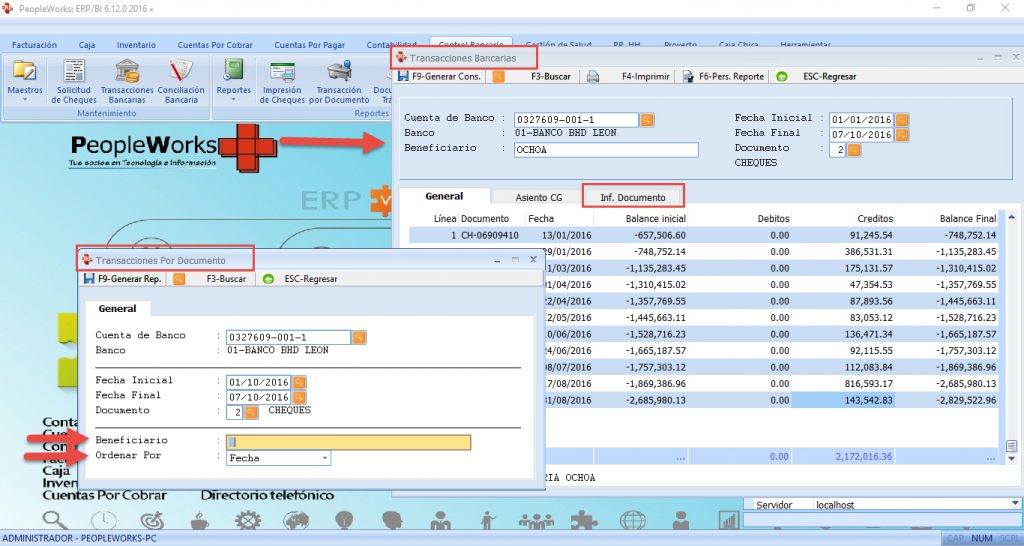
Task: Switch to the Asiento CG tab
Action: pos(538,197)
